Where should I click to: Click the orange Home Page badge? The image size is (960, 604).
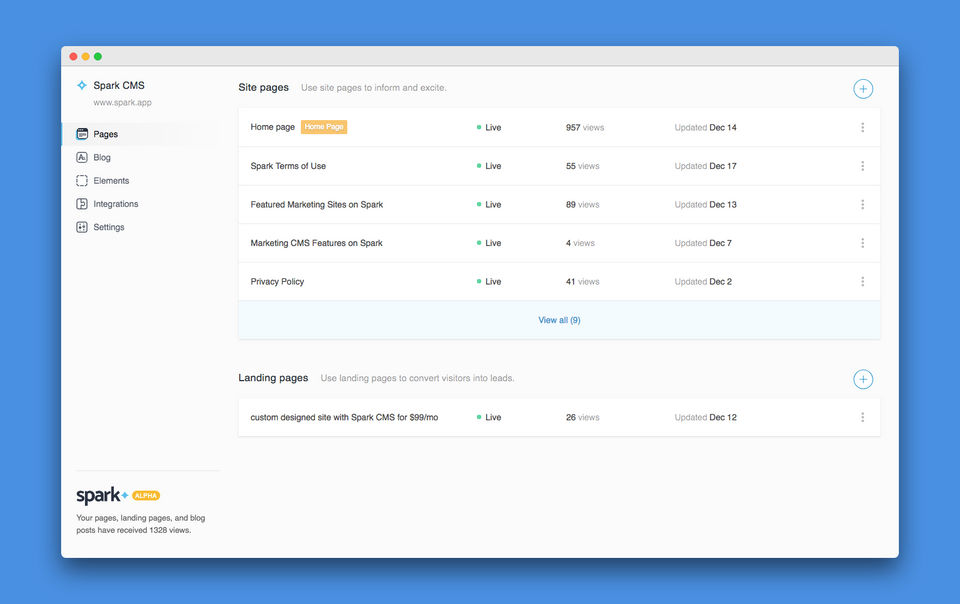coord(324,127)
